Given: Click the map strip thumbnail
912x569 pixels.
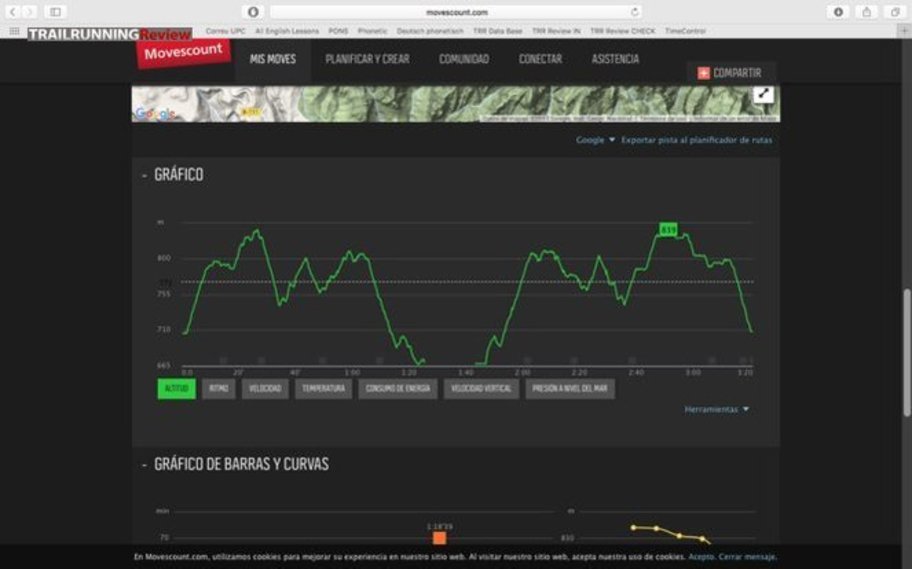Looking at the screenshot, I should (x=455, y=104).
